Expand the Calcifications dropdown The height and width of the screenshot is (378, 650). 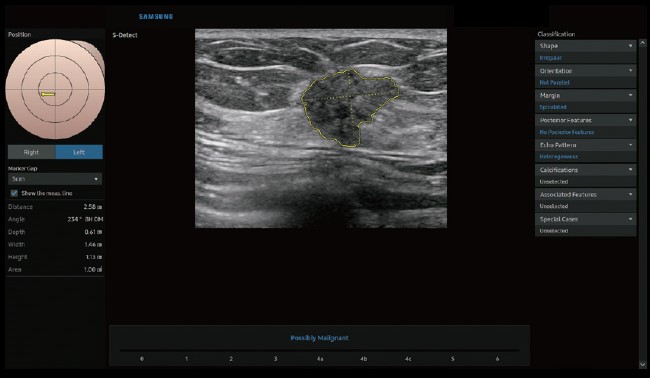tap(585, 170)
